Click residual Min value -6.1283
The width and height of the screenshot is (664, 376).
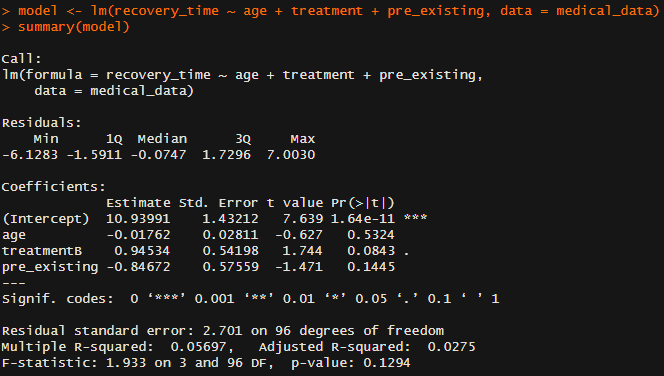(x=30, y=155)
